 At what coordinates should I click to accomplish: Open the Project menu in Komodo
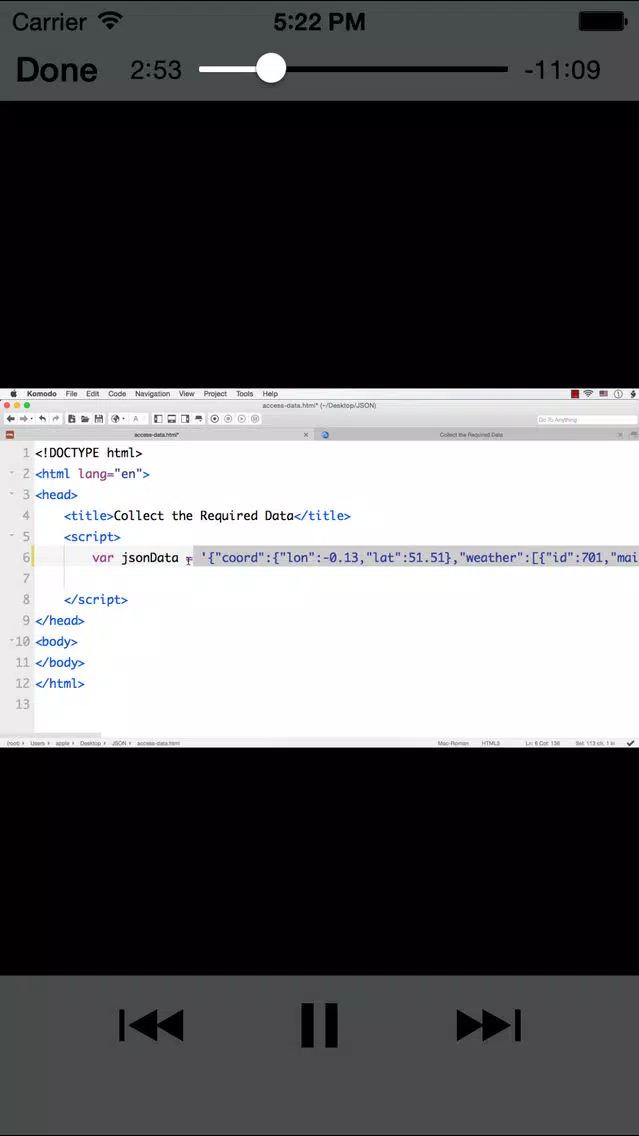(215, 394)
